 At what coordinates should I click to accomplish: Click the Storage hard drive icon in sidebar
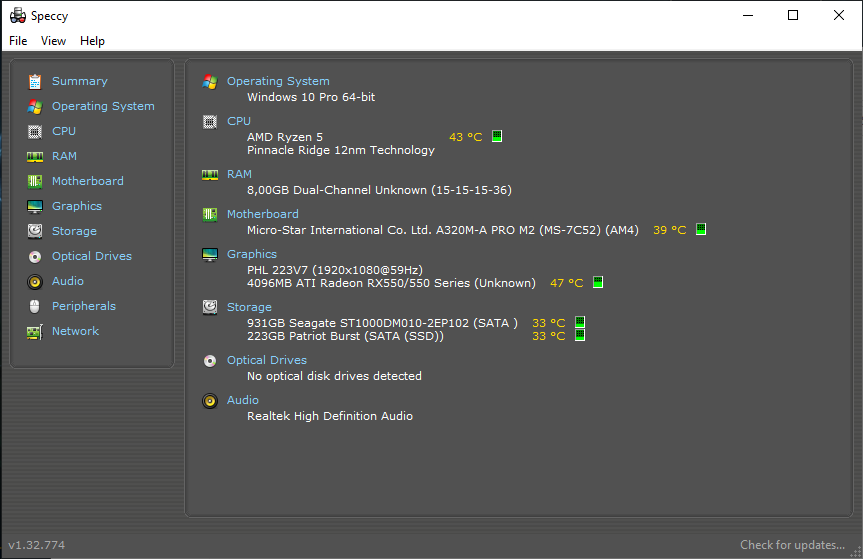click(x=35, y=231)
